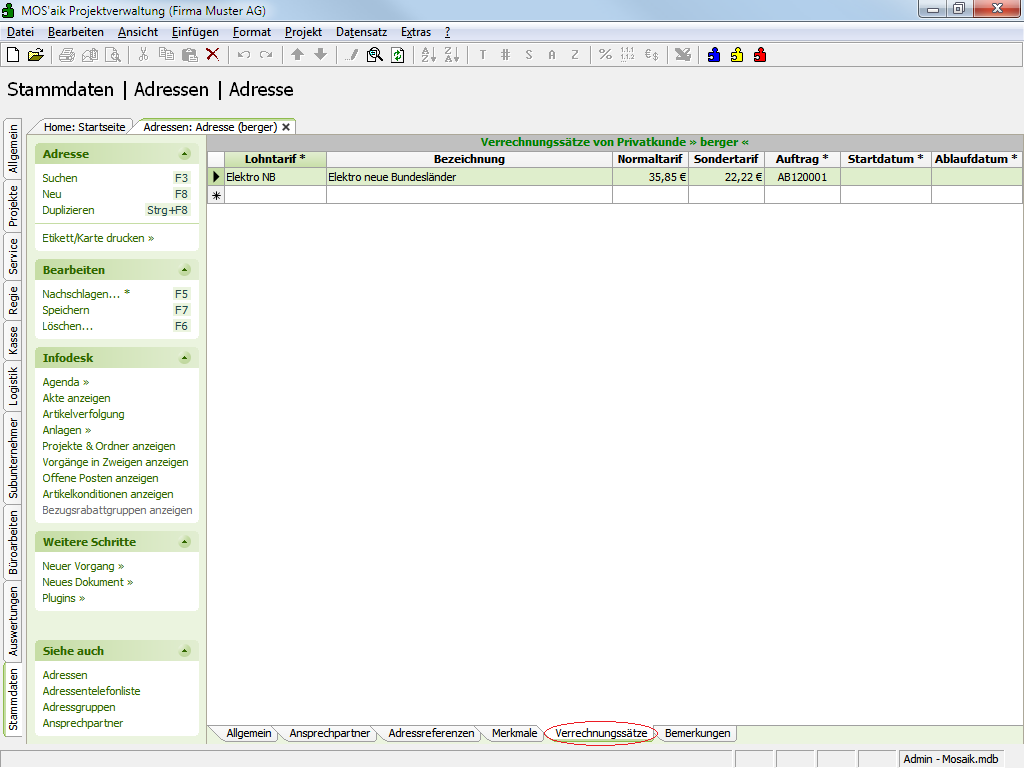
Task: Click Etikett/Karte drucken link
Action: pos(98,238)
